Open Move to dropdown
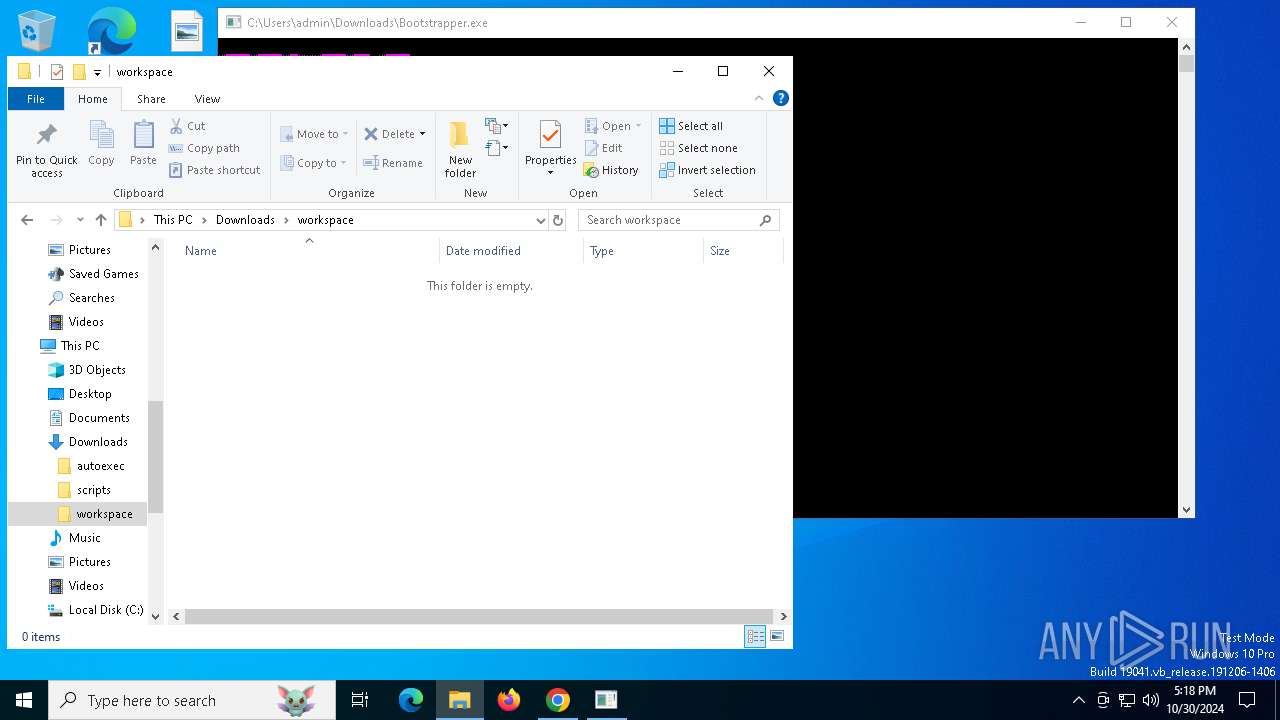The width and height of the screenshot is (1280, 720). tap(314, 134)
